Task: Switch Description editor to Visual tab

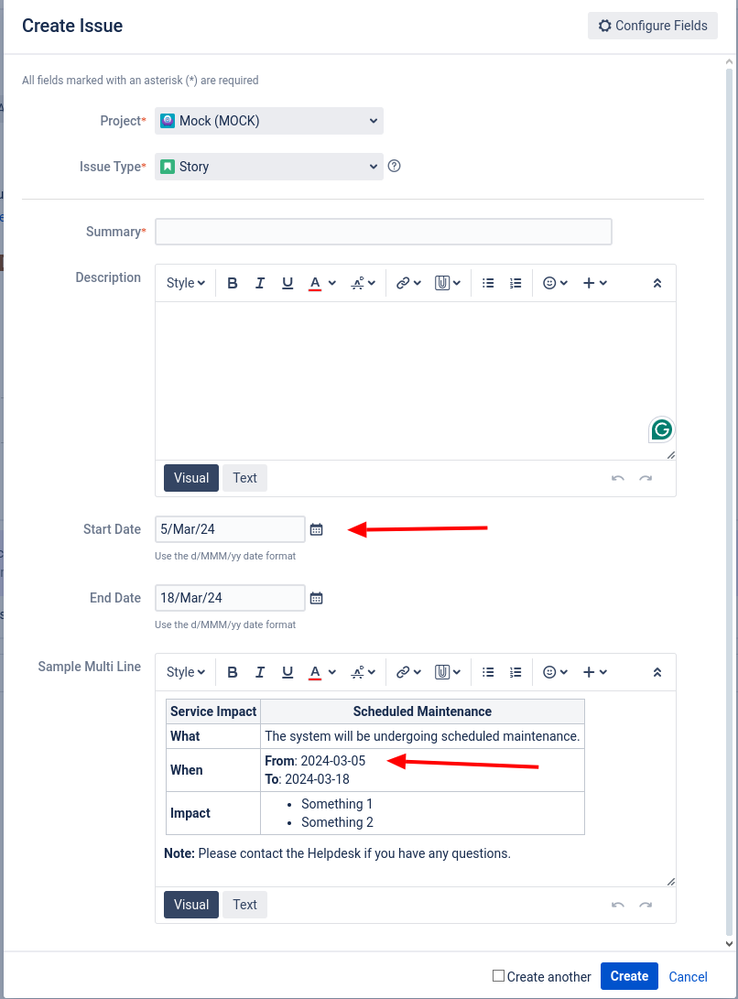Action: pos(191,478)
